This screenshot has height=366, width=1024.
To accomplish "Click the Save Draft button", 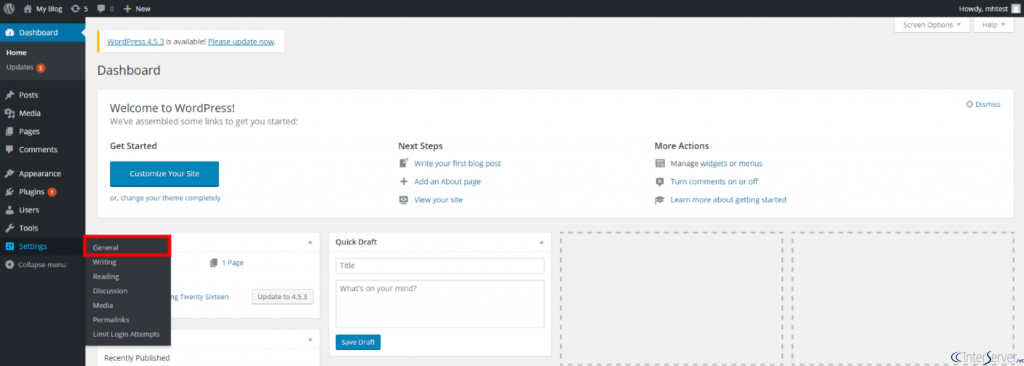I will (358, 342).
